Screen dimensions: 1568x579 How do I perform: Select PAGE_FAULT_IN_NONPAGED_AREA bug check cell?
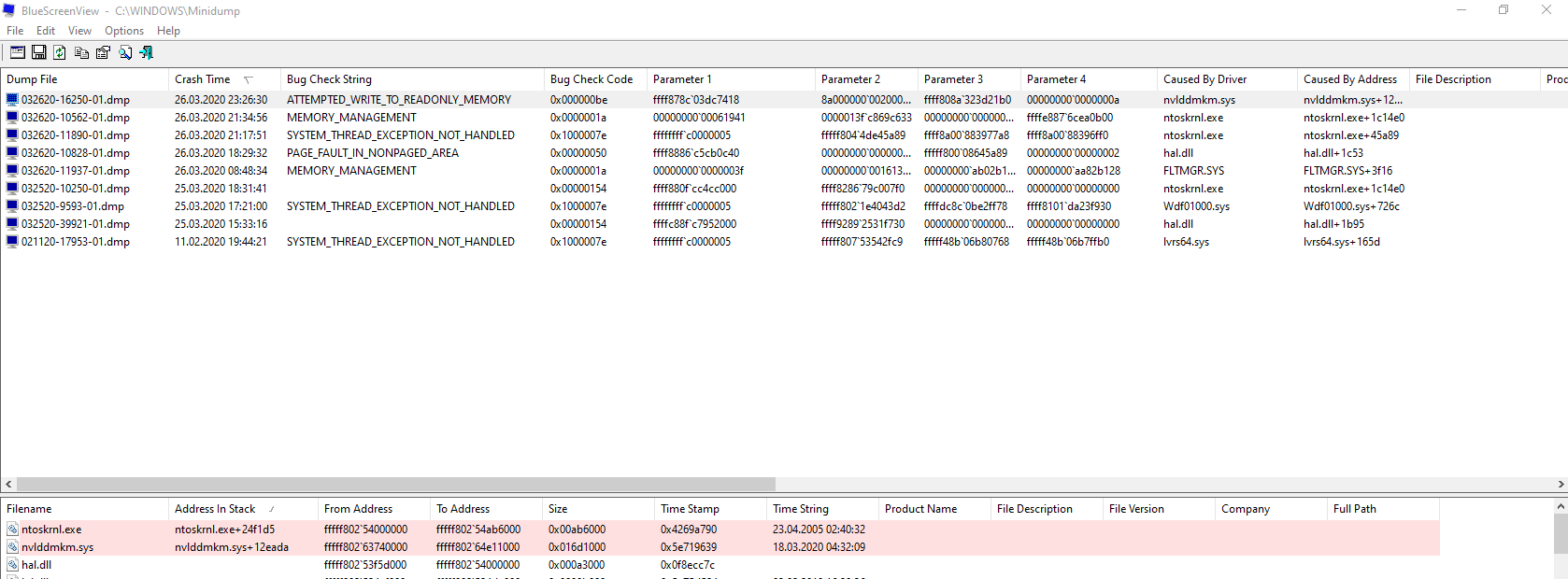[x=373, y=152]
